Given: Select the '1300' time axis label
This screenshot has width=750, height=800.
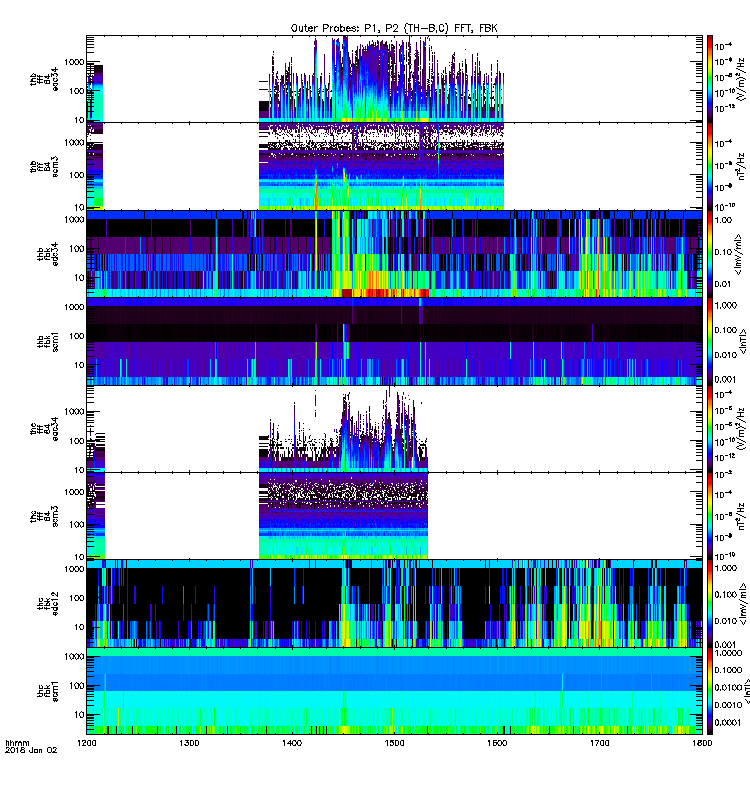Looking at the screenshot, I should tap(189, 743).
